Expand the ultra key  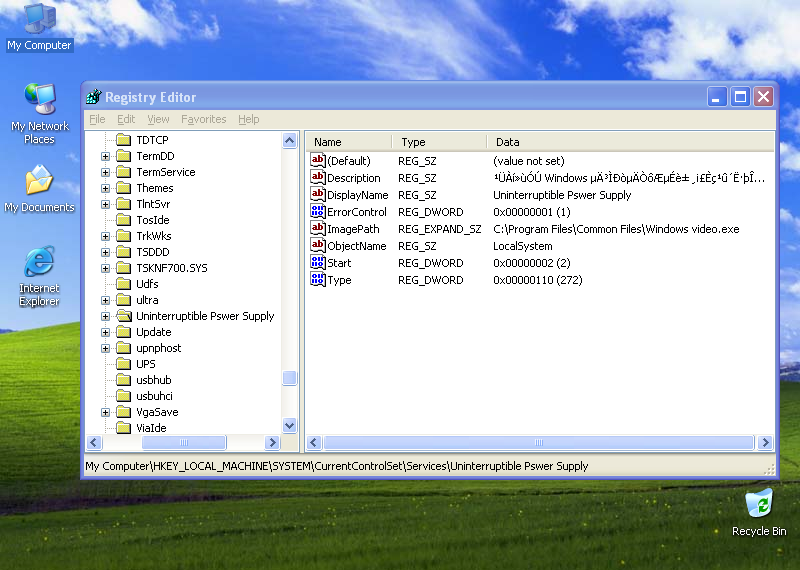pyautogui.click(x=105, y=300)
